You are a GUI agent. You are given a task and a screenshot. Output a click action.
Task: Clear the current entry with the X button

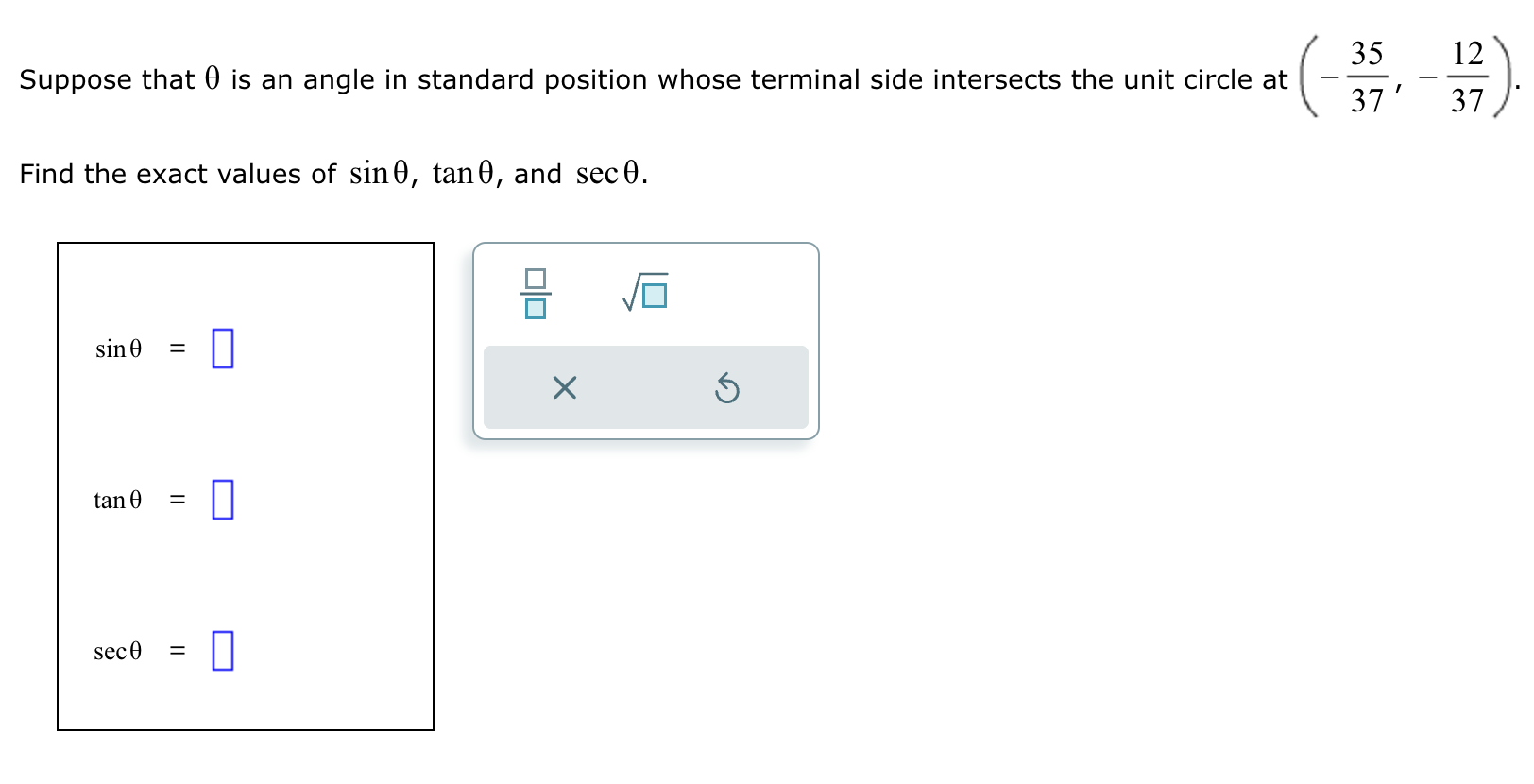coord(564,387)
